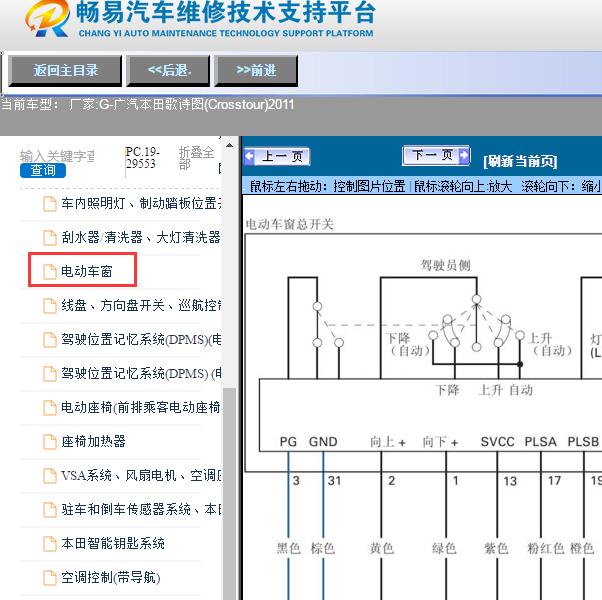Click the 黑色 wire color label
This screenshot has width=602, height=600.
289,548
